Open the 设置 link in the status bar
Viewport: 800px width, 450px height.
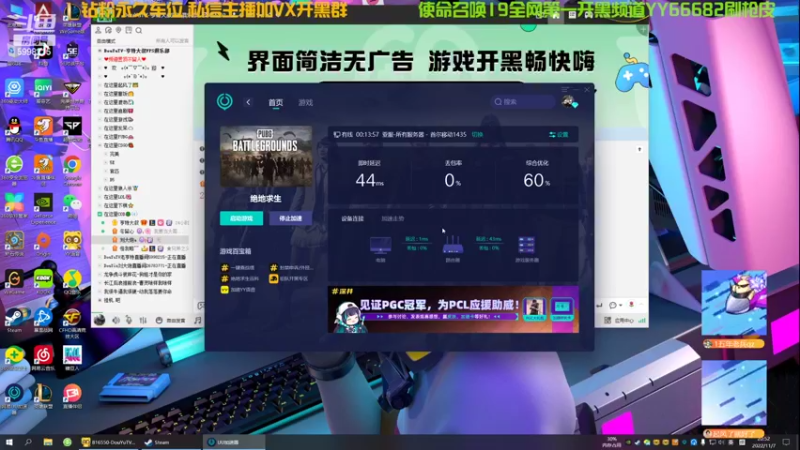[x=559, y=135]
